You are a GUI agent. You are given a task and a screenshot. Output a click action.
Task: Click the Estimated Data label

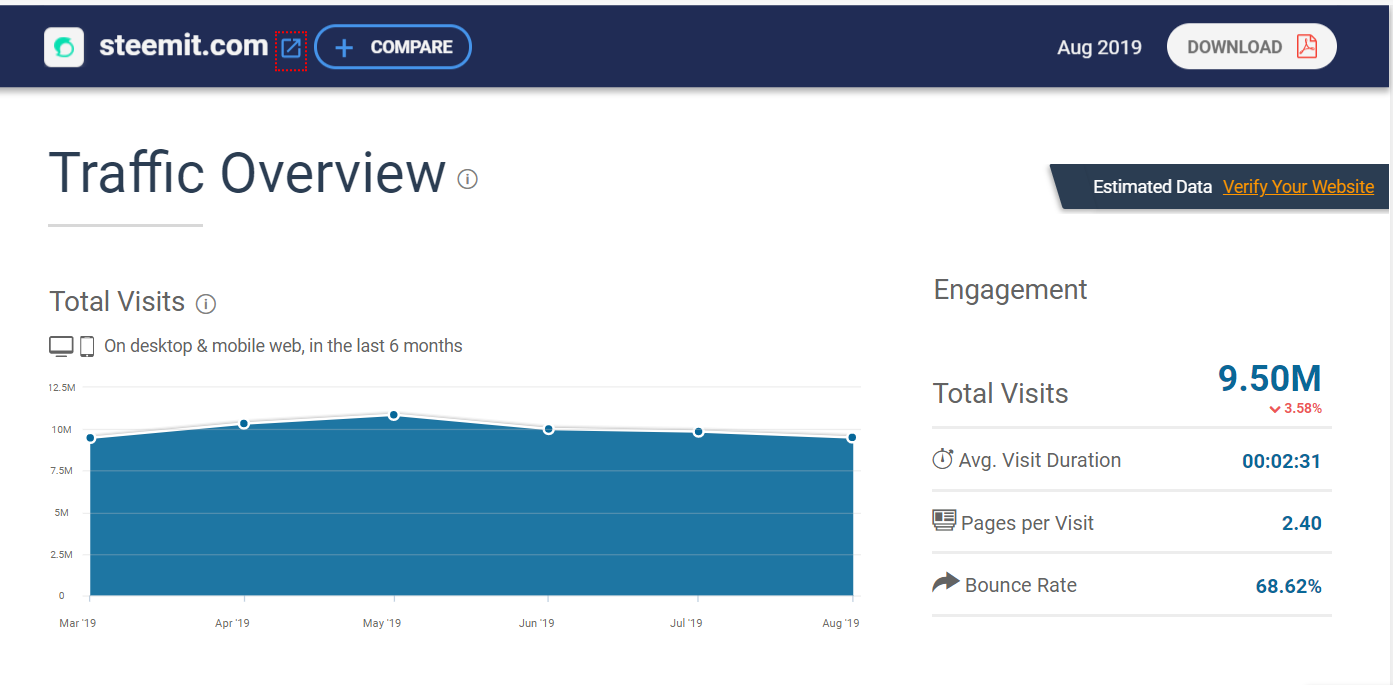pos(1152,187)
